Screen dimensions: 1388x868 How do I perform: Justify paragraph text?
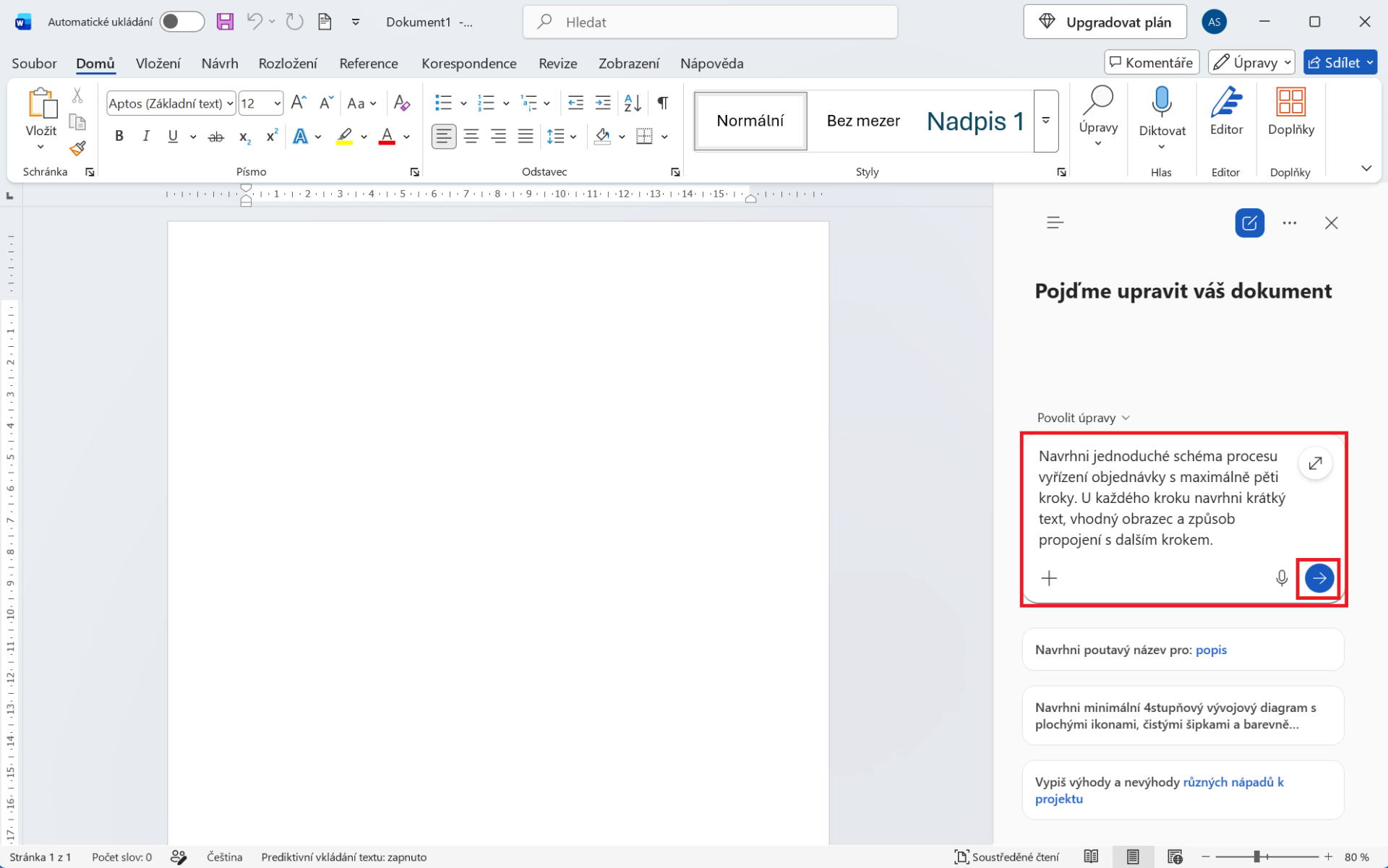pos(526,136)
